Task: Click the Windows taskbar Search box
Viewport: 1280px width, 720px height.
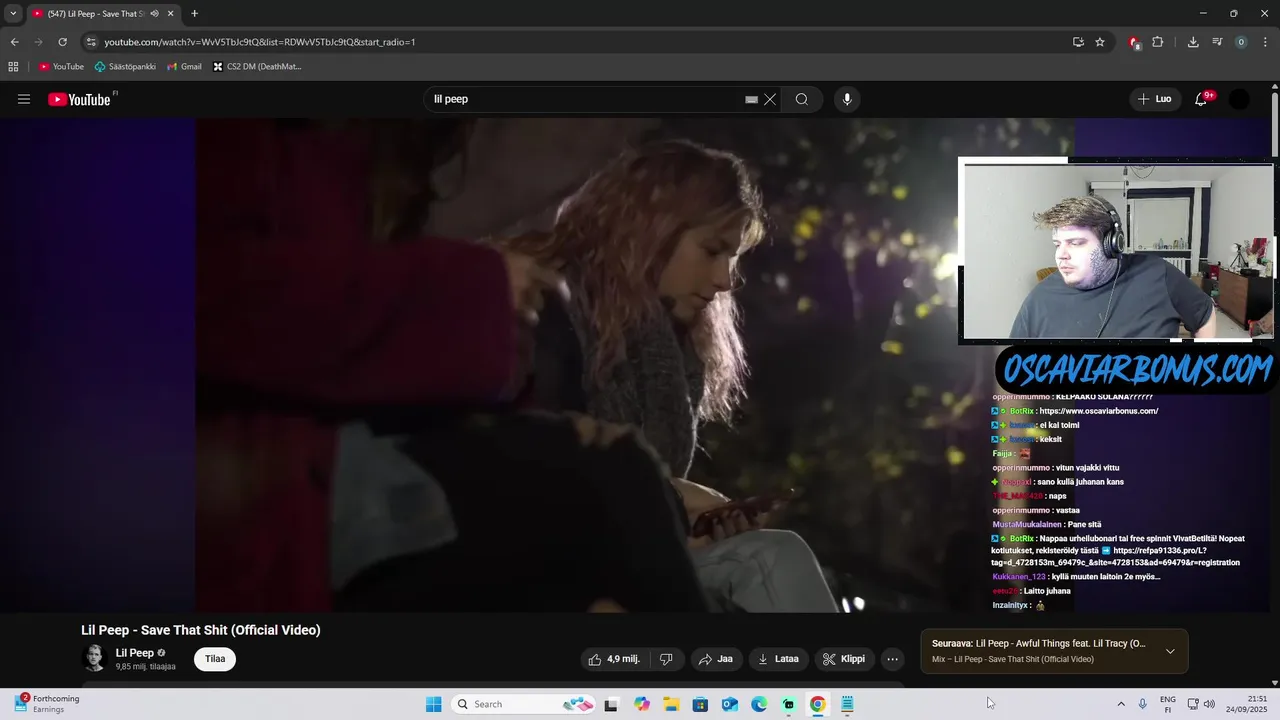Action: click(523, 704)
